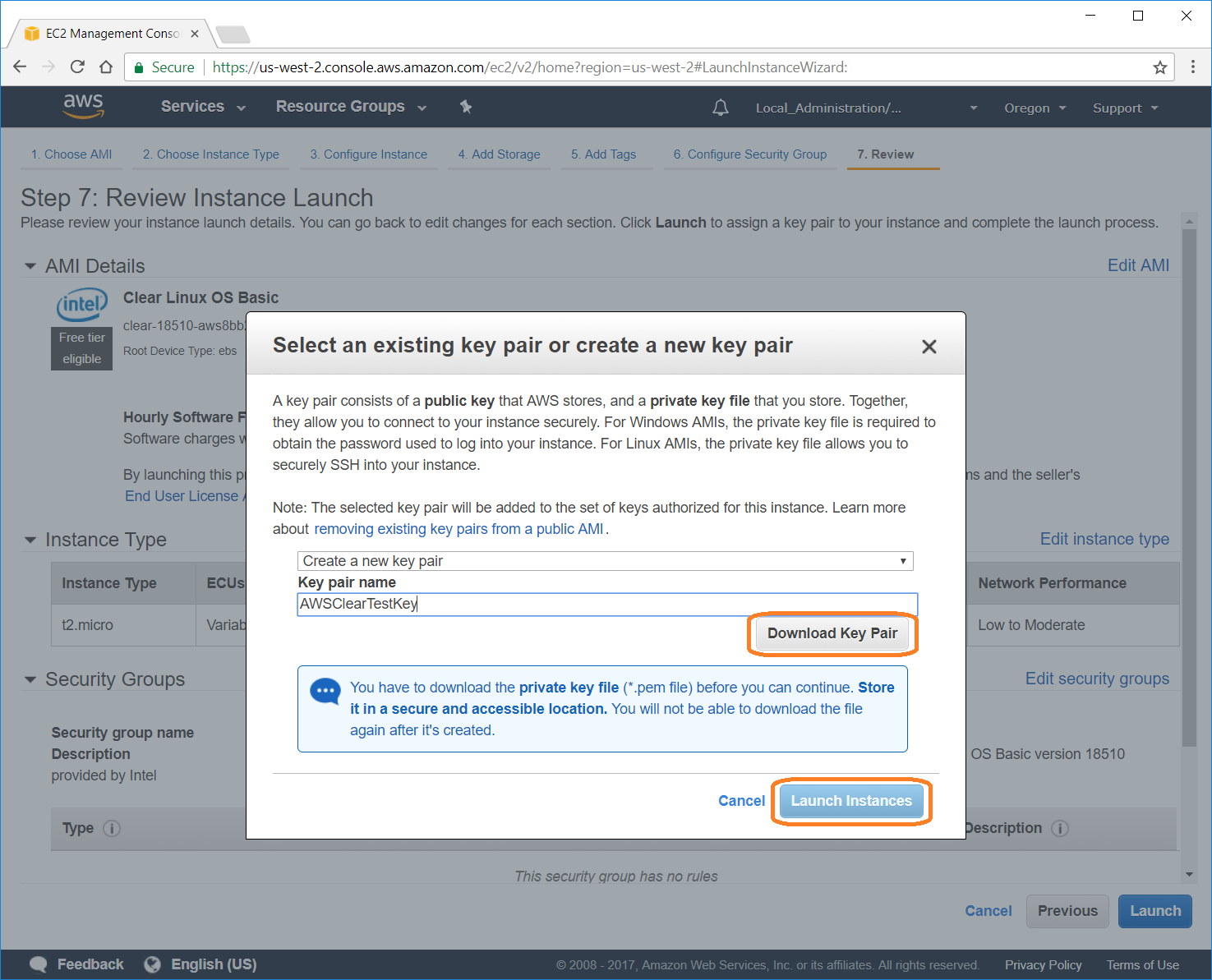Open the Privacy Policy link

click(x=1043, y=965)
